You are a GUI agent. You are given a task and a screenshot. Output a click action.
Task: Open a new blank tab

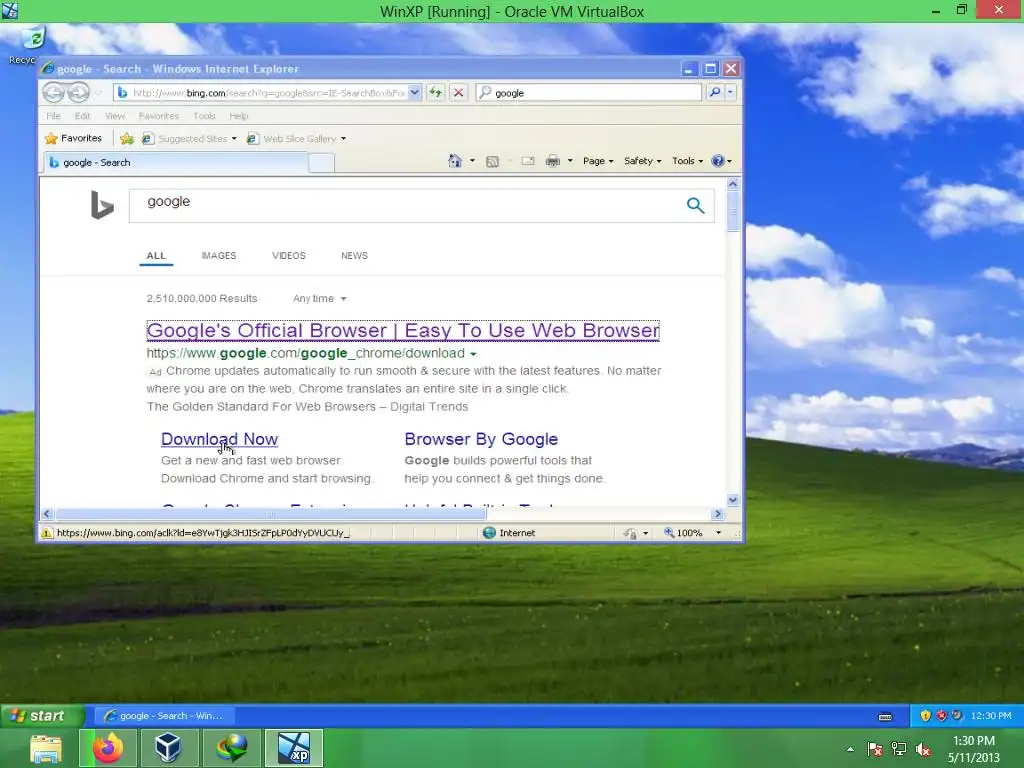click(321, 163)
